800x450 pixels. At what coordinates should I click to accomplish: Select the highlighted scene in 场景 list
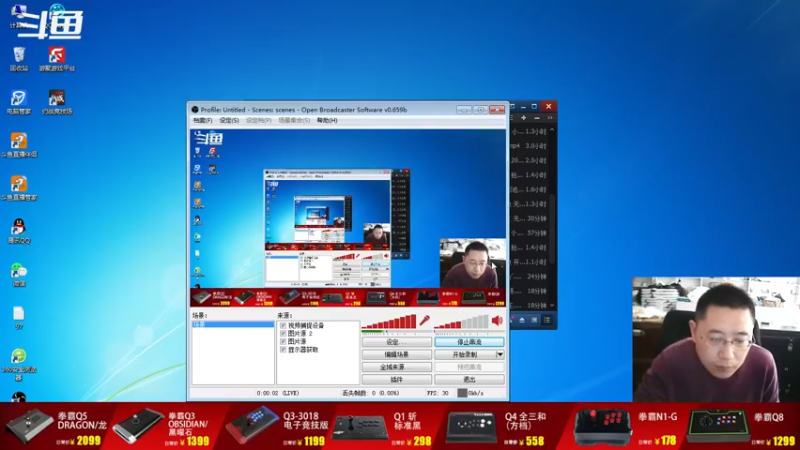(x=233, y=324)
